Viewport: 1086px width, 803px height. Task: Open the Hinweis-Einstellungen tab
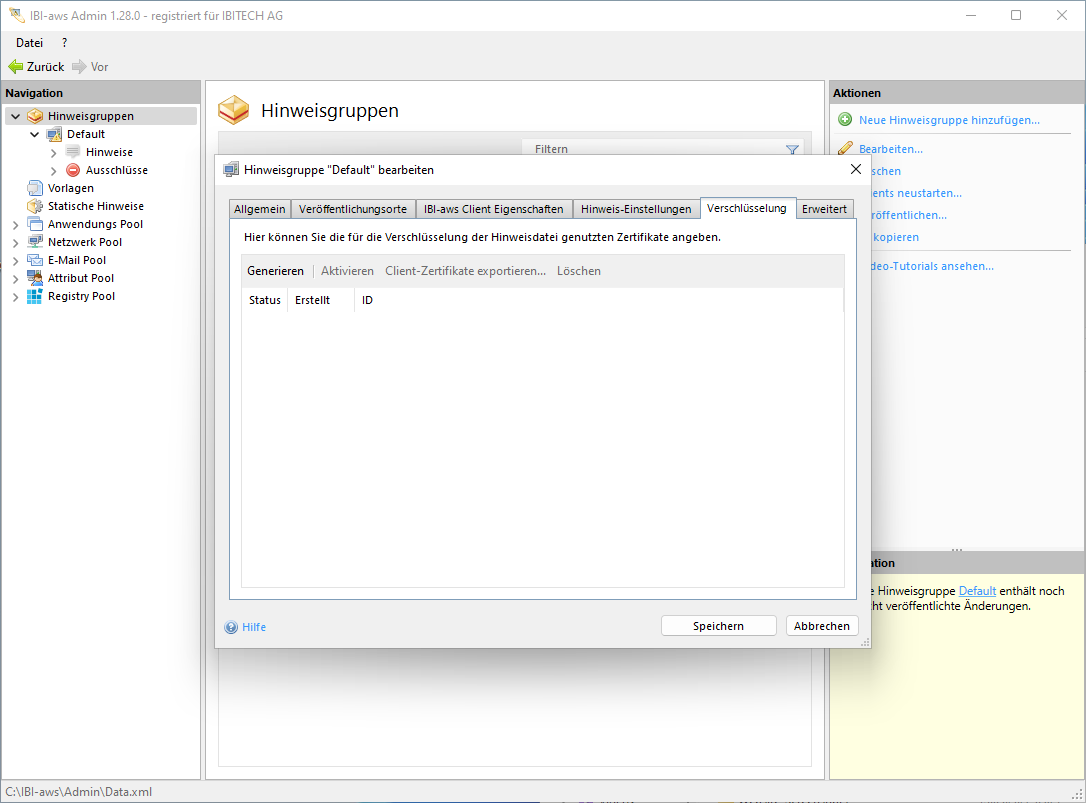[636, 209]
